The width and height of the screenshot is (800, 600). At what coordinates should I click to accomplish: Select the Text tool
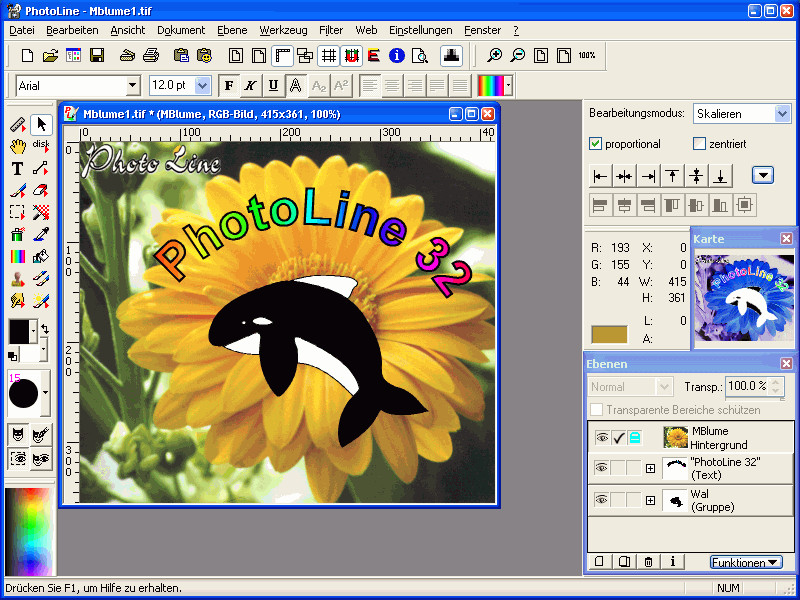tap(18, 168)
